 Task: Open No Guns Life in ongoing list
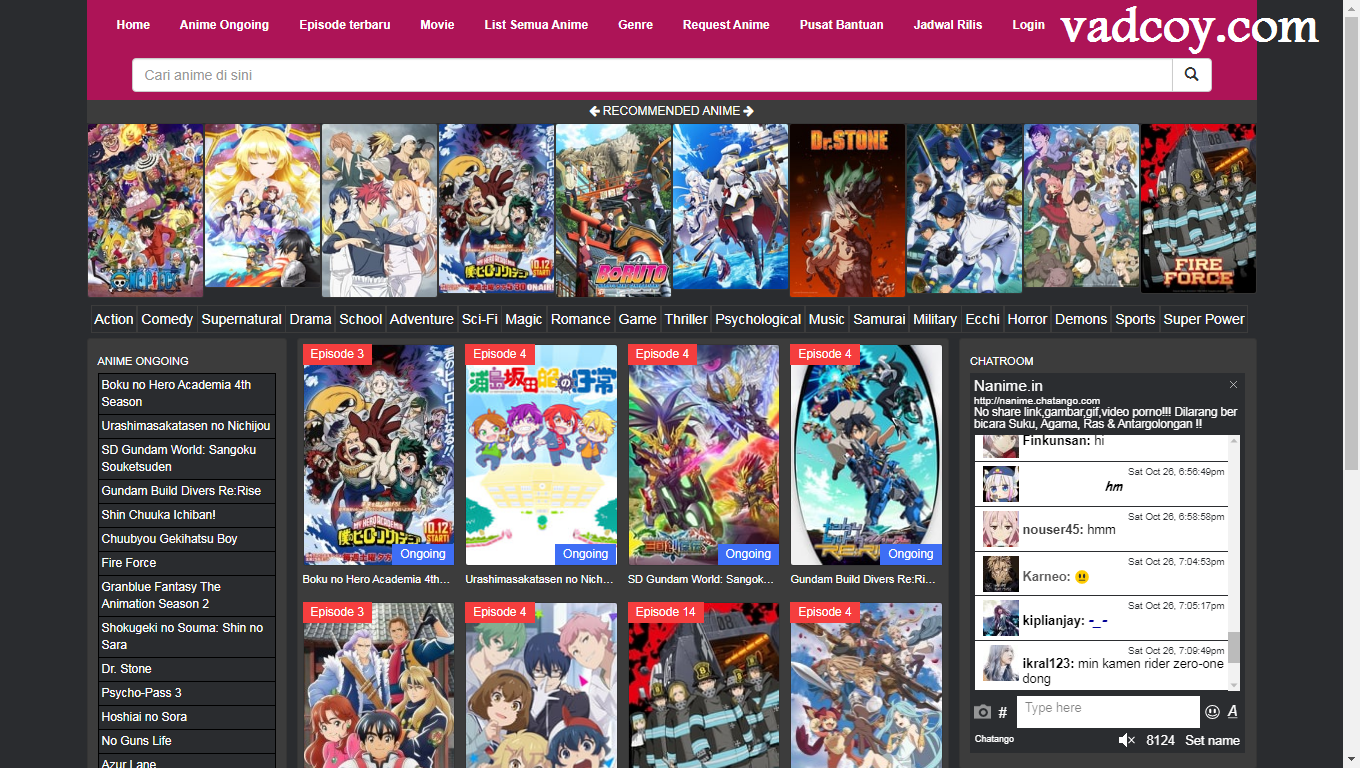coord(187,741)
